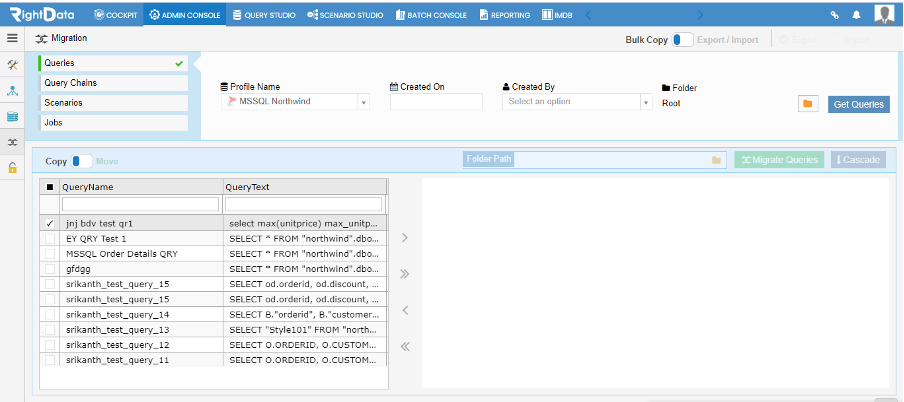Check the EY QRY Test 1 checkbox

point(50,239)
